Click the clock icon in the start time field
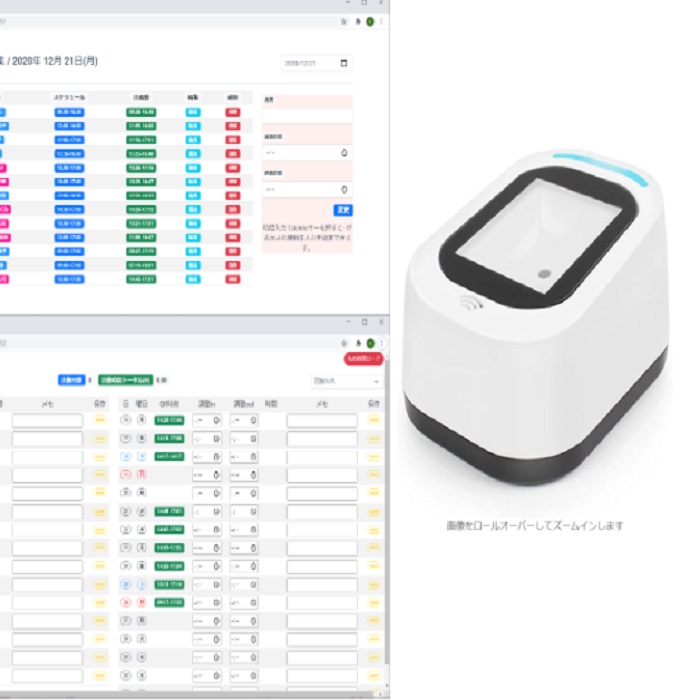 pyautogui.click(x=344, y=153)
